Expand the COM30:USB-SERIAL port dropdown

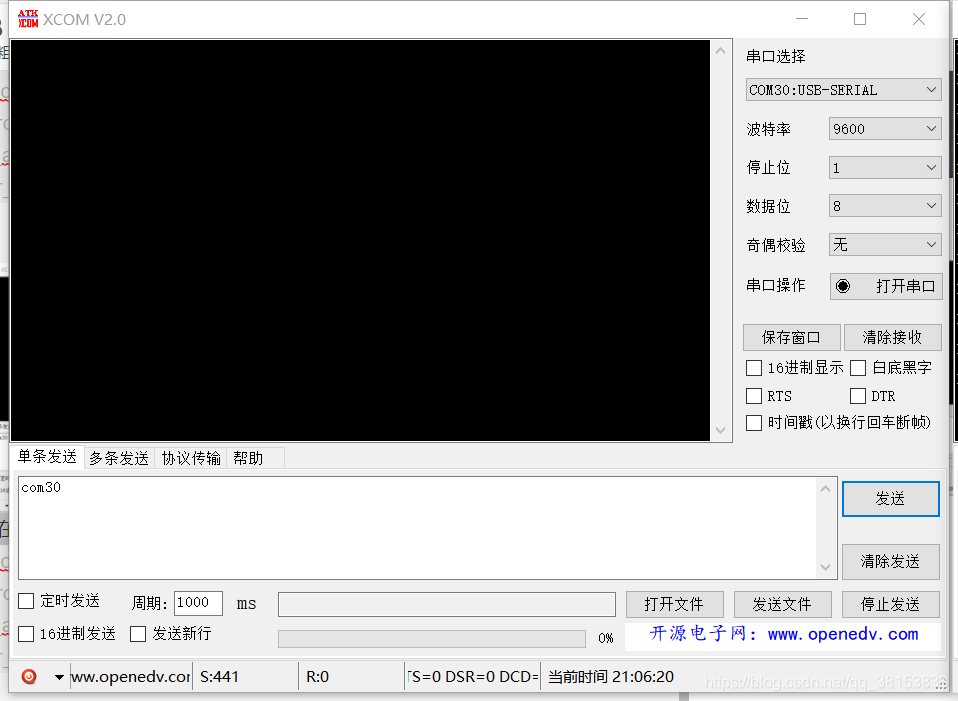843,90
